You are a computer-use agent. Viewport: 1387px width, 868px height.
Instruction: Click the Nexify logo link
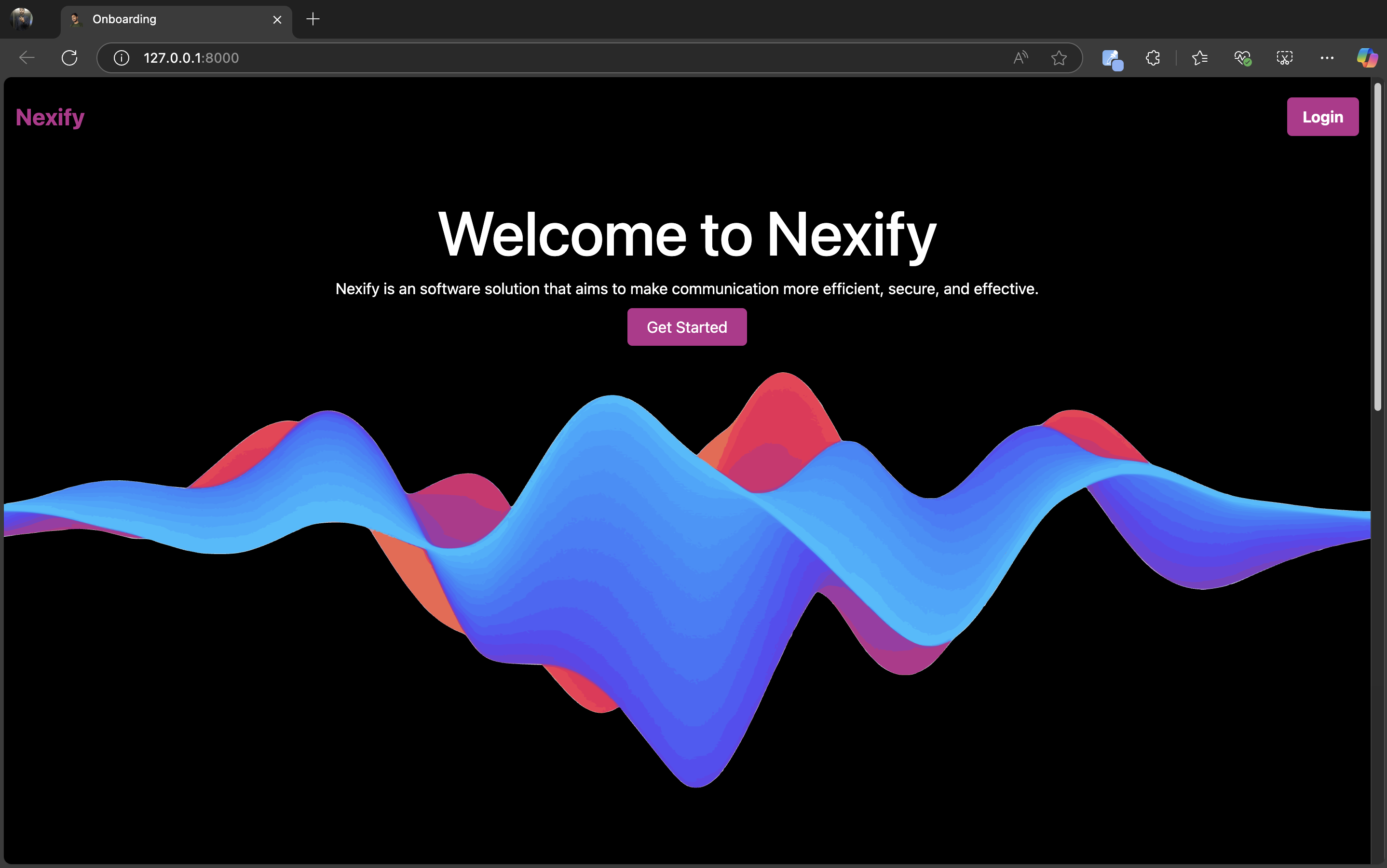tap(50, 117)
